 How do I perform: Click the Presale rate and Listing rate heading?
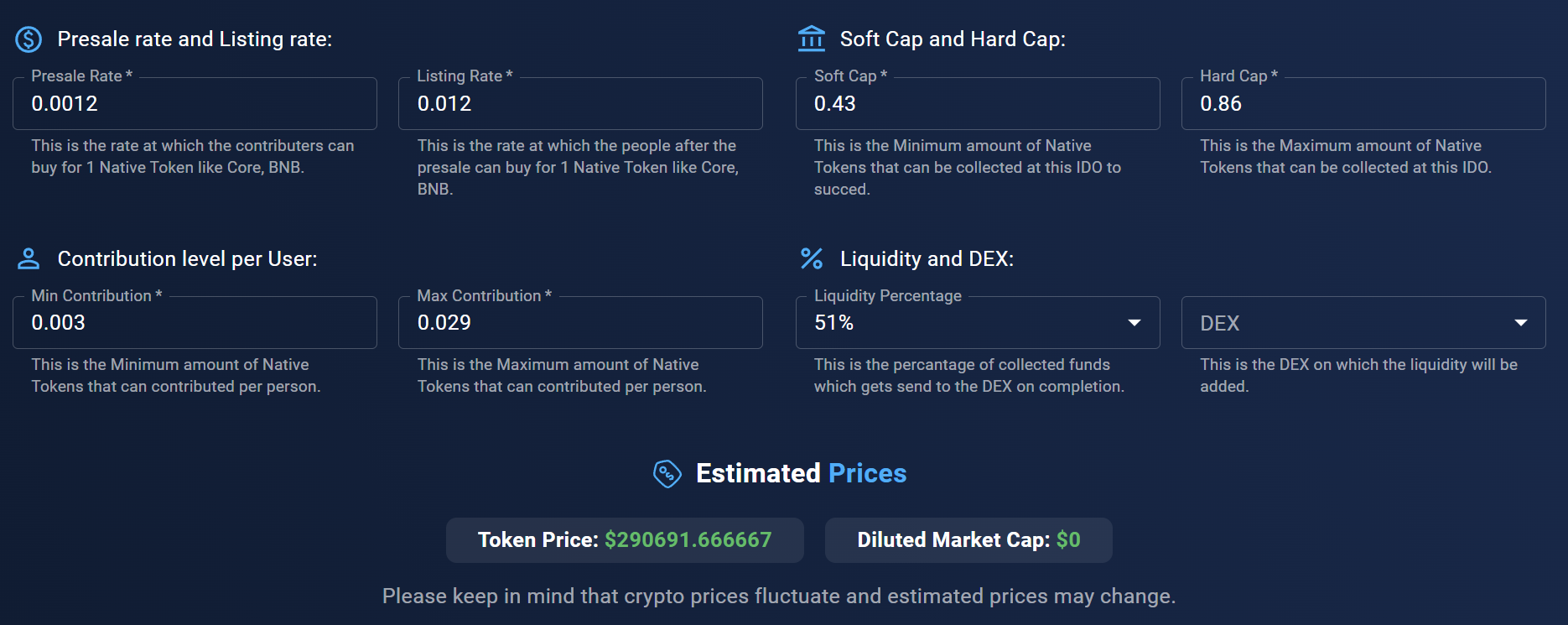194,38
